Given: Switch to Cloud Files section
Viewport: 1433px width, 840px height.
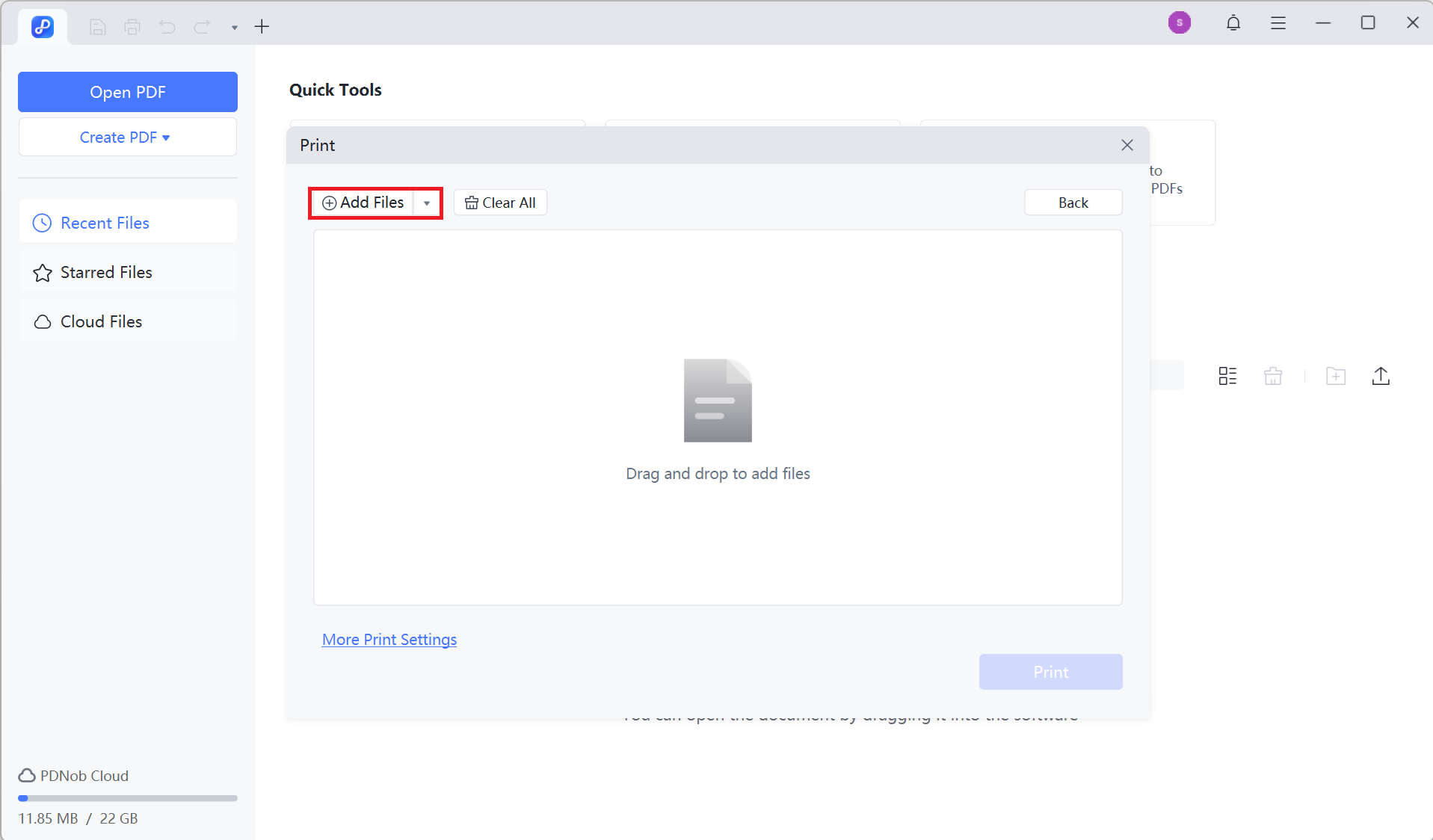Looking at the screenshot, I should [101, 321].
